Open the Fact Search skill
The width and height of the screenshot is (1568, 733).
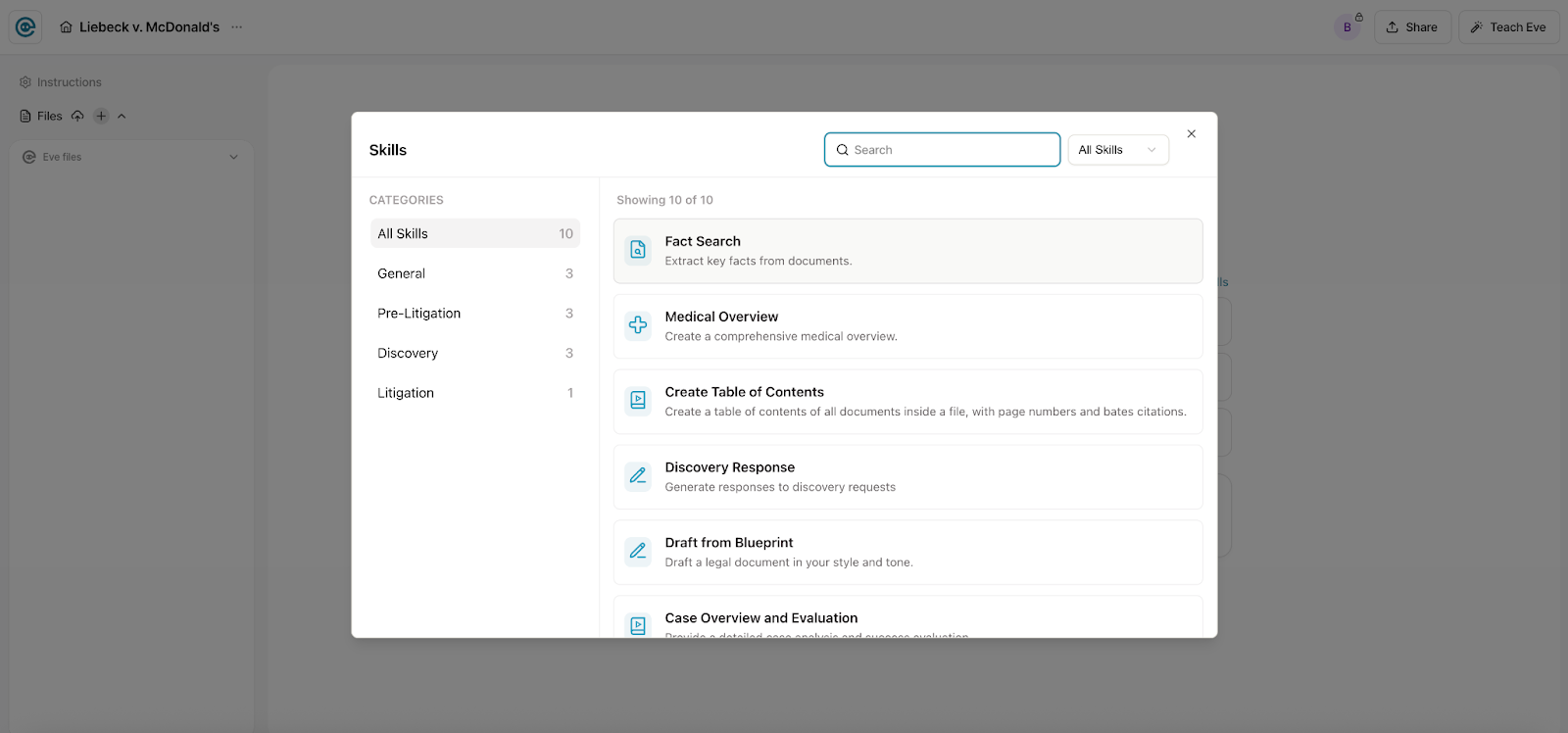tap(907, 251)
